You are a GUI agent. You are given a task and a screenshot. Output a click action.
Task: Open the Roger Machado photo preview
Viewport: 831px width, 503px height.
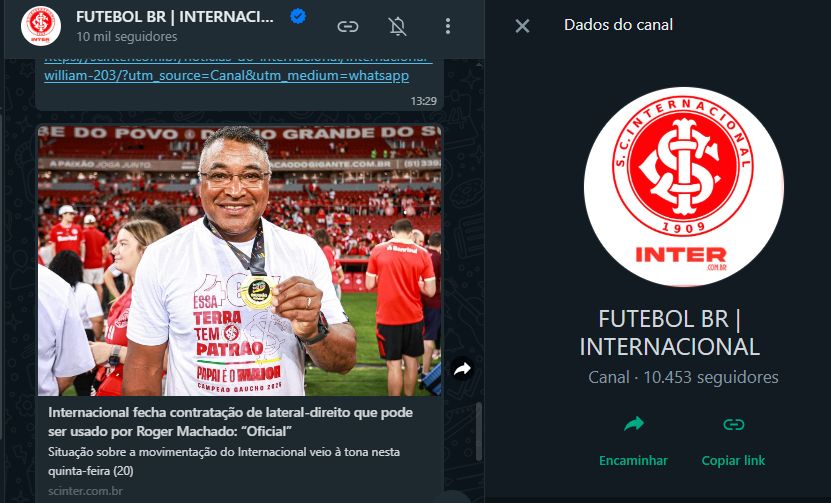tap(240, 260)
